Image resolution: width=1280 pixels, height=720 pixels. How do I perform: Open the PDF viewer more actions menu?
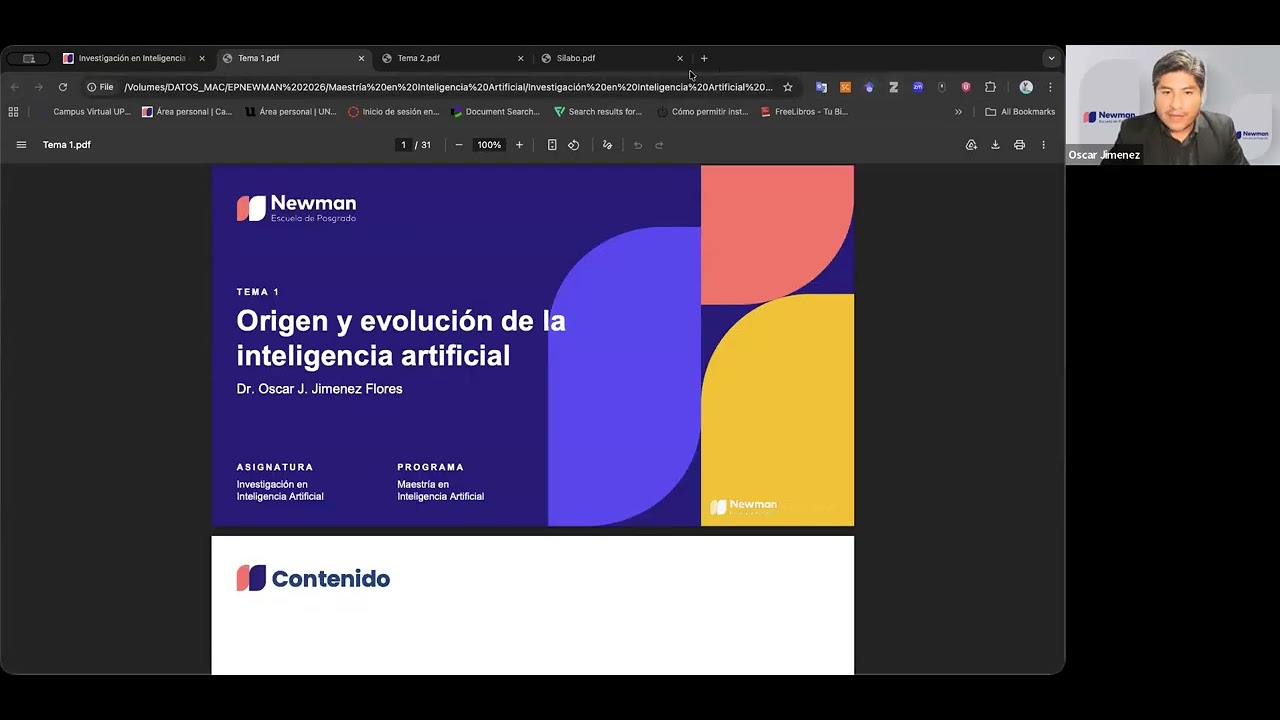tap(1043, 145)
